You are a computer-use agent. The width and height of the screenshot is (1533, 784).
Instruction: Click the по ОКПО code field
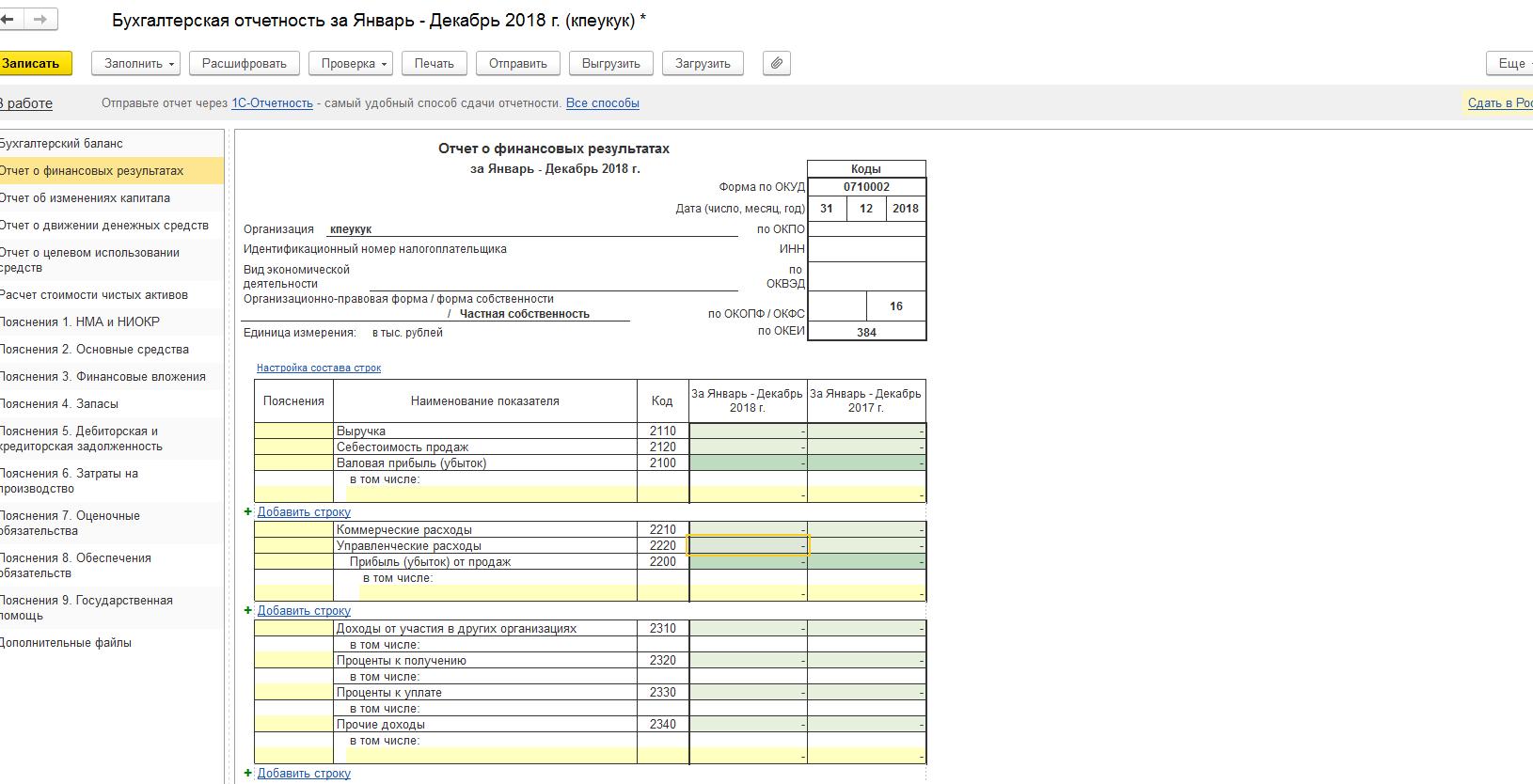coord(867,229)
